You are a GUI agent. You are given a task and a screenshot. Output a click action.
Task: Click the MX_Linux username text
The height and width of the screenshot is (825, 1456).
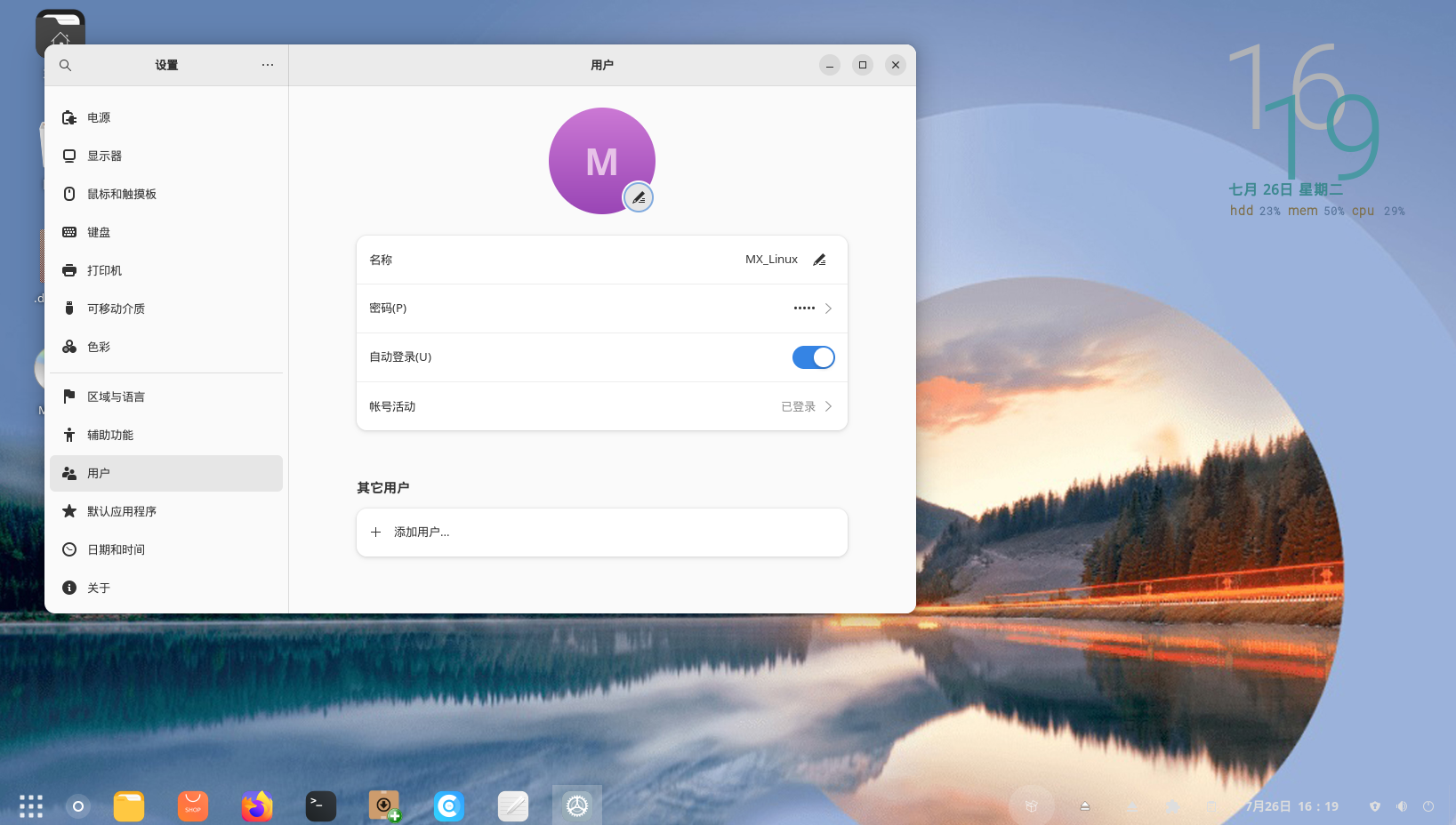click(x=771, y=260)
